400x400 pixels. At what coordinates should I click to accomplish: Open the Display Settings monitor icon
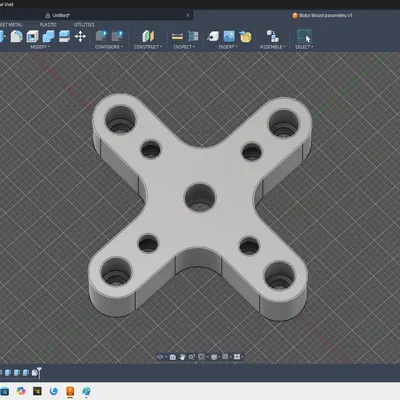tap(214, 357)
